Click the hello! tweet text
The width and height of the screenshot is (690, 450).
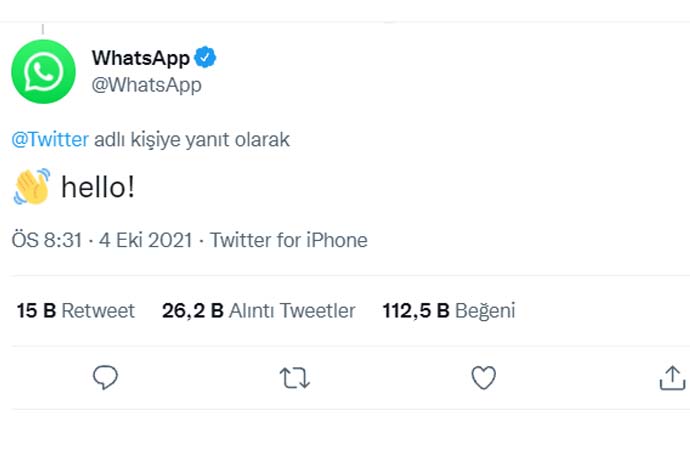tap(98, 187)
